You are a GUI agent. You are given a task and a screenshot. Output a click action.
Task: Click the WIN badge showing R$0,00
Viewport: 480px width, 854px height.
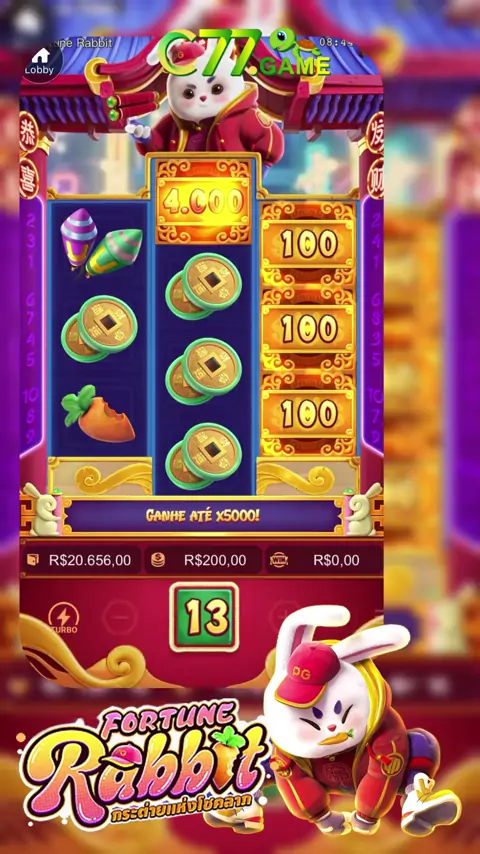pyautogui.click(x=323, y=560)
